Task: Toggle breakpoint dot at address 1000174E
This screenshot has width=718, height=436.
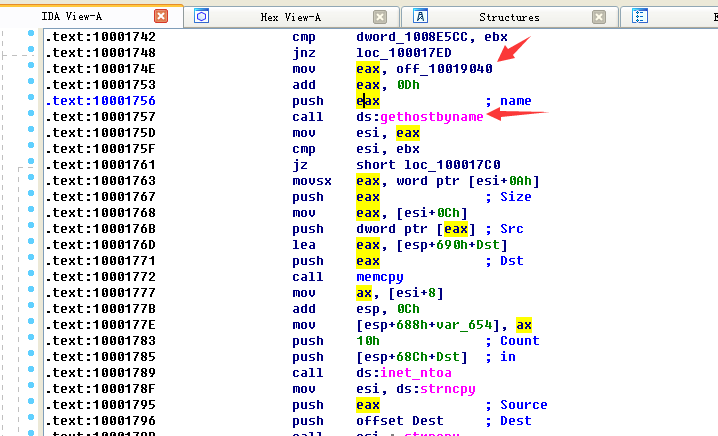Action: pos(31,65)
